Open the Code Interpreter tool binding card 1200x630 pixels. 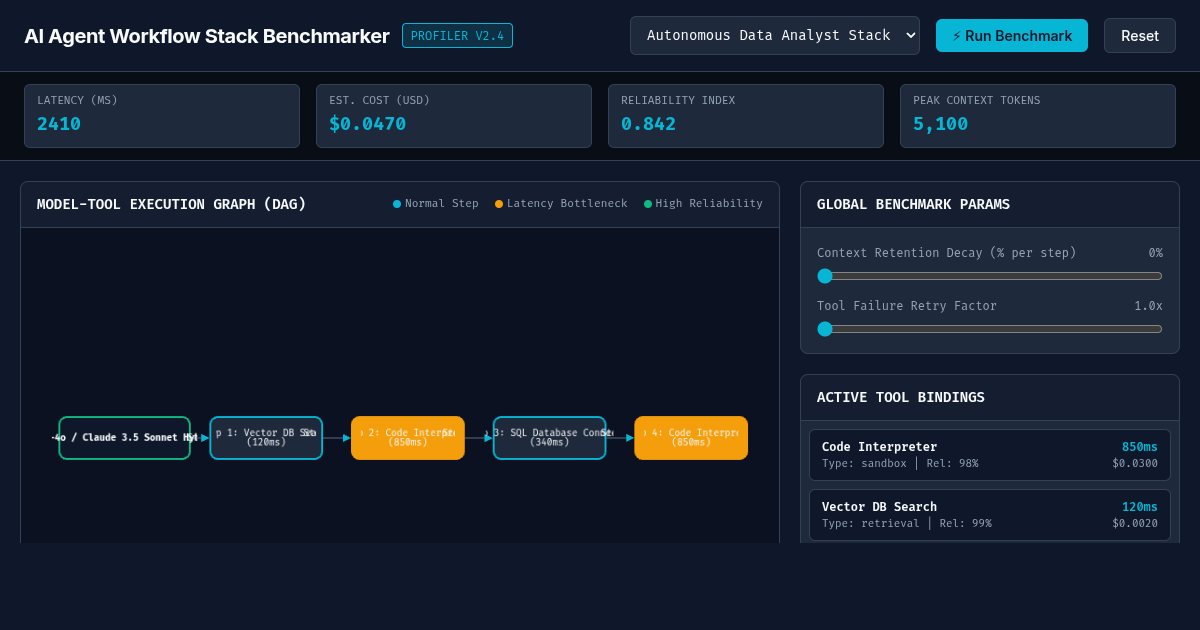(x=990, y=455)
